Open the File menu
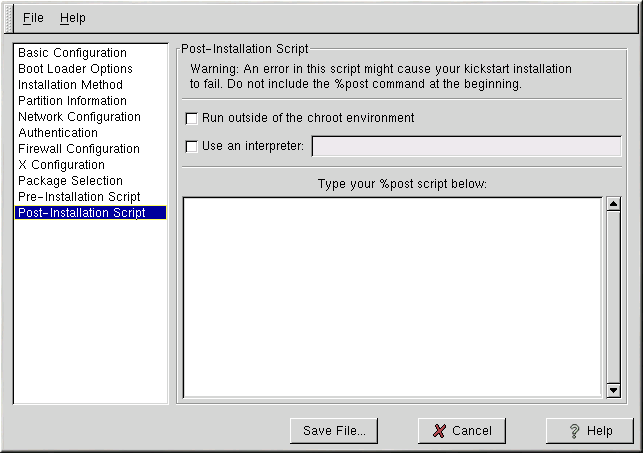643x453 pixels. point(33,18)
